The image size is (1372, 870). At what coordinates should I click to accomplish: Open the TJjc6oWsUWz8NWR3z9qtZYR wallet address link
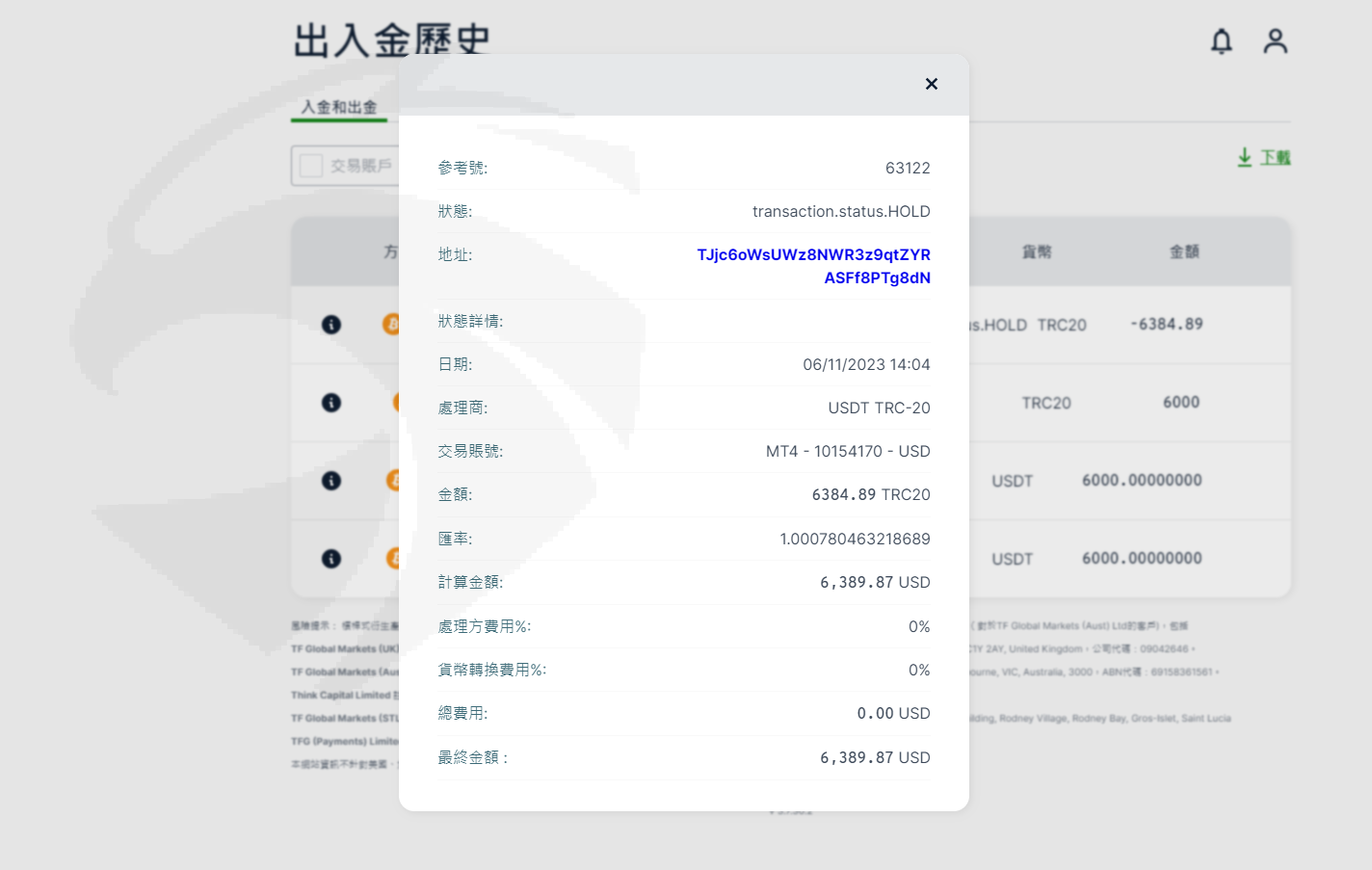813,266
